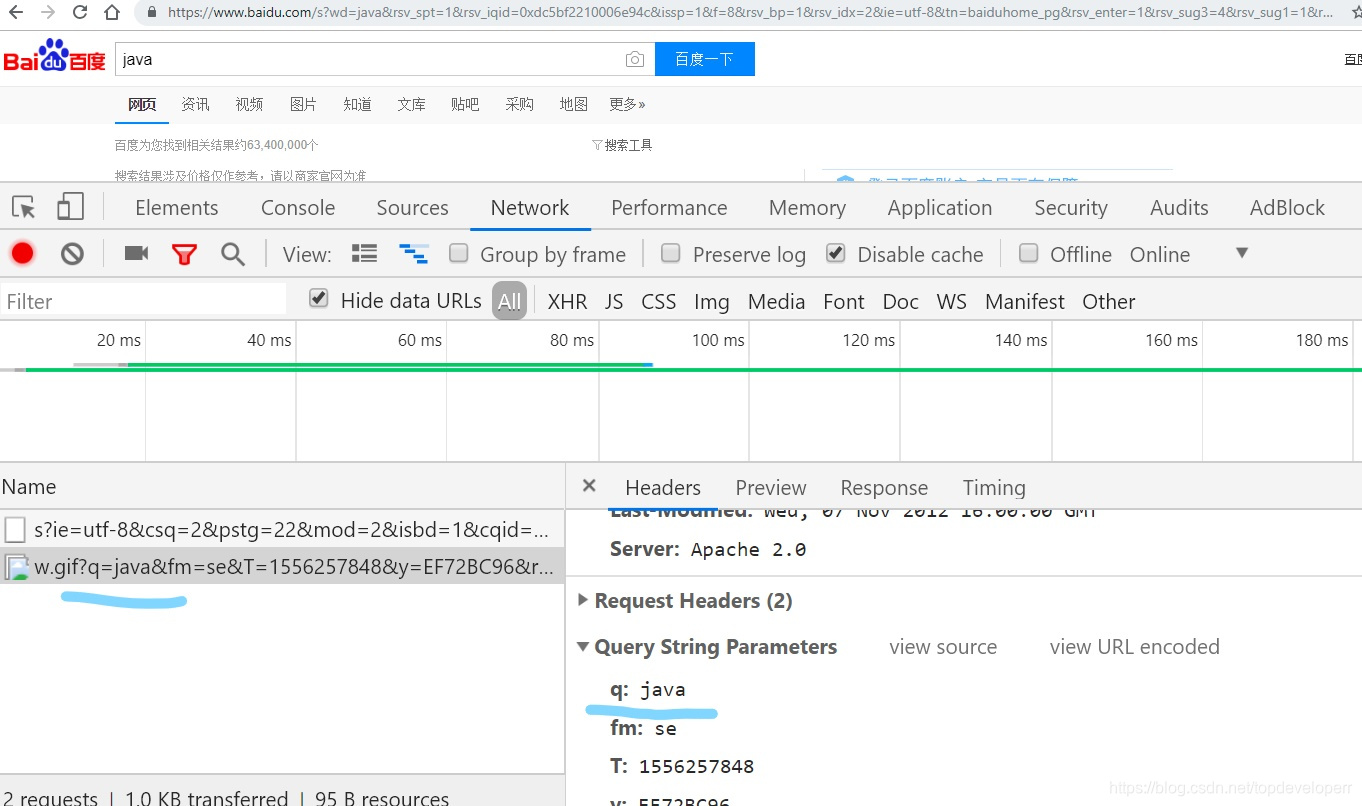
Task: Show the request Headers tab
Action: (663, 488)
